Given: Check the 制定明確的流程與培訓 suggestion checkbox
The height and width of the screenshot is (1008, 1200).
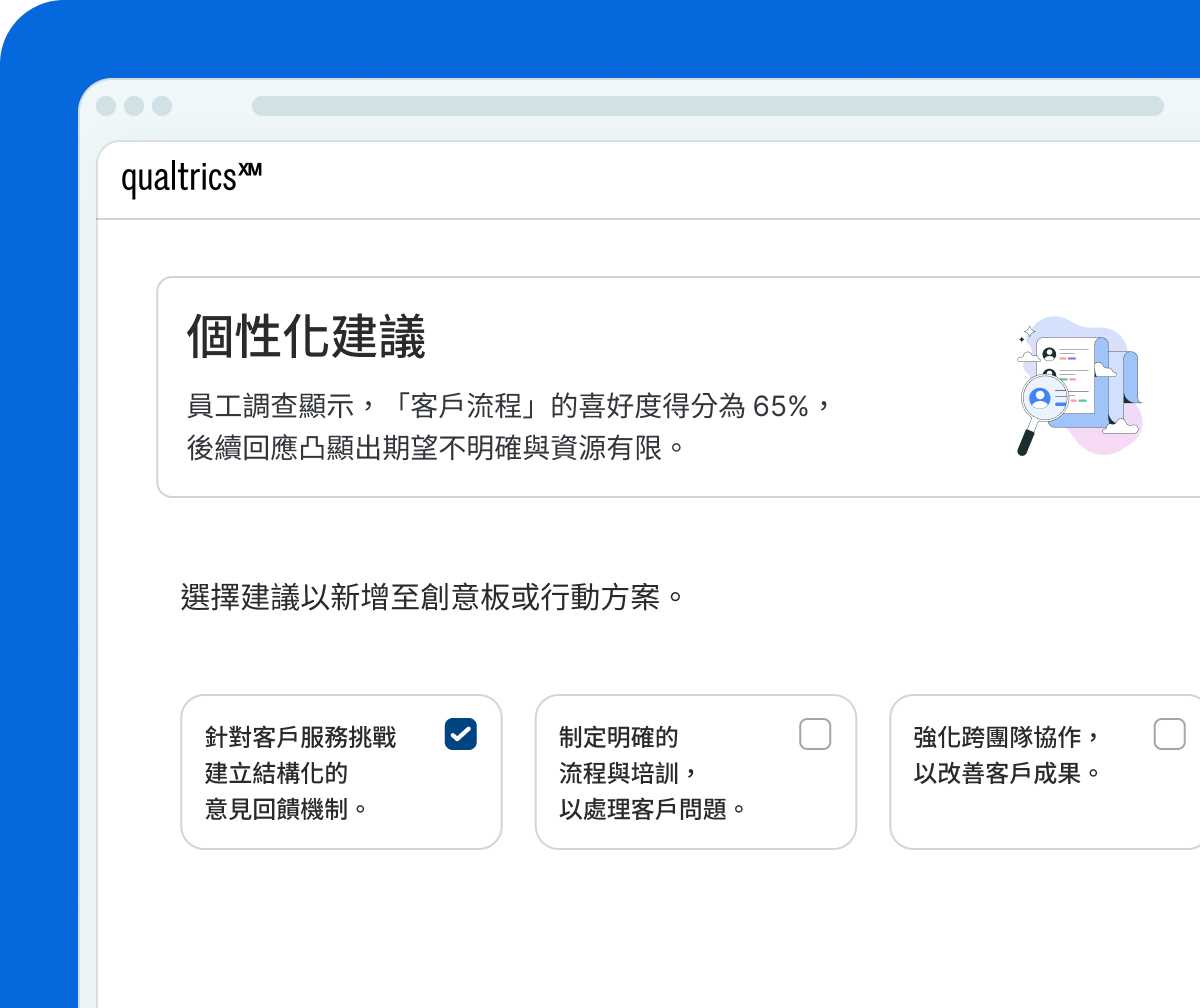Looking at the screenshot, I should click(x=815, y=734).
